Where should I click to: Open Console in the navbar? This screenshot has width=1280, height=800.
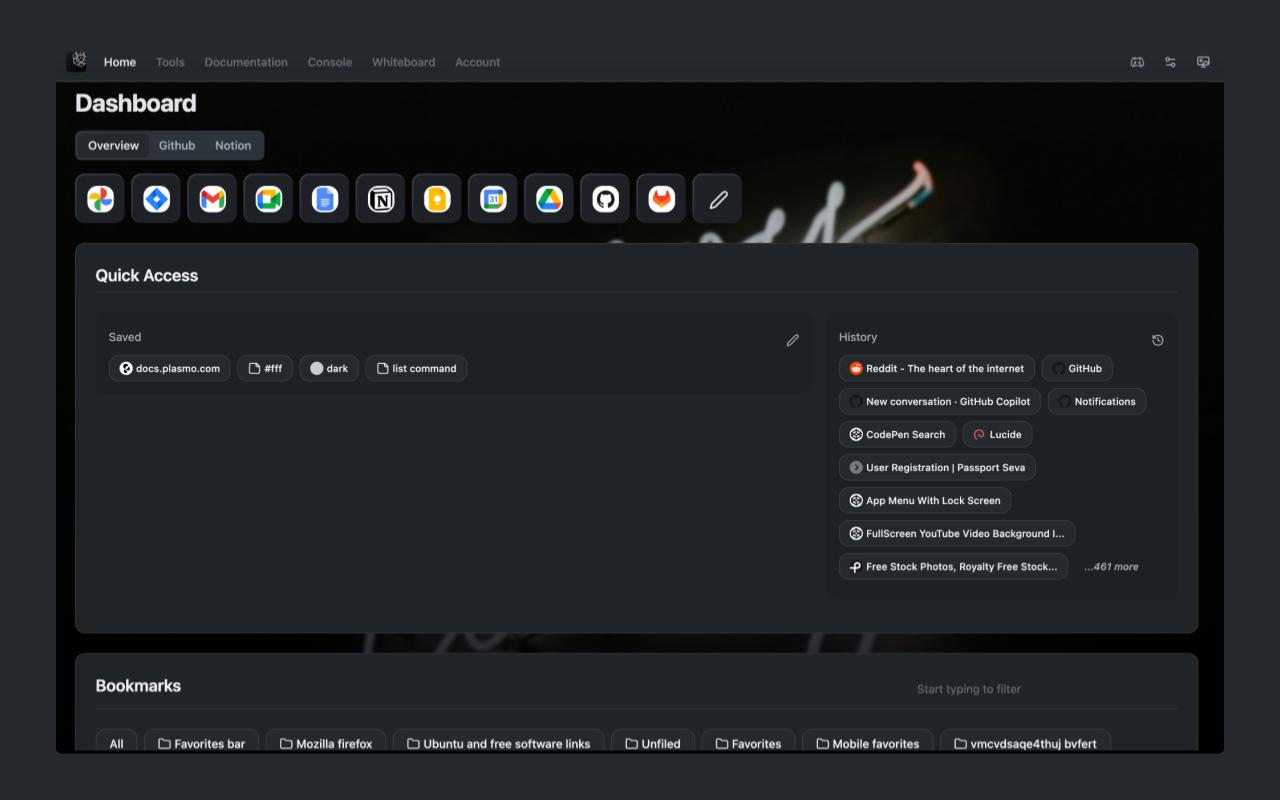pyautogui.click(x=330, y=62)
